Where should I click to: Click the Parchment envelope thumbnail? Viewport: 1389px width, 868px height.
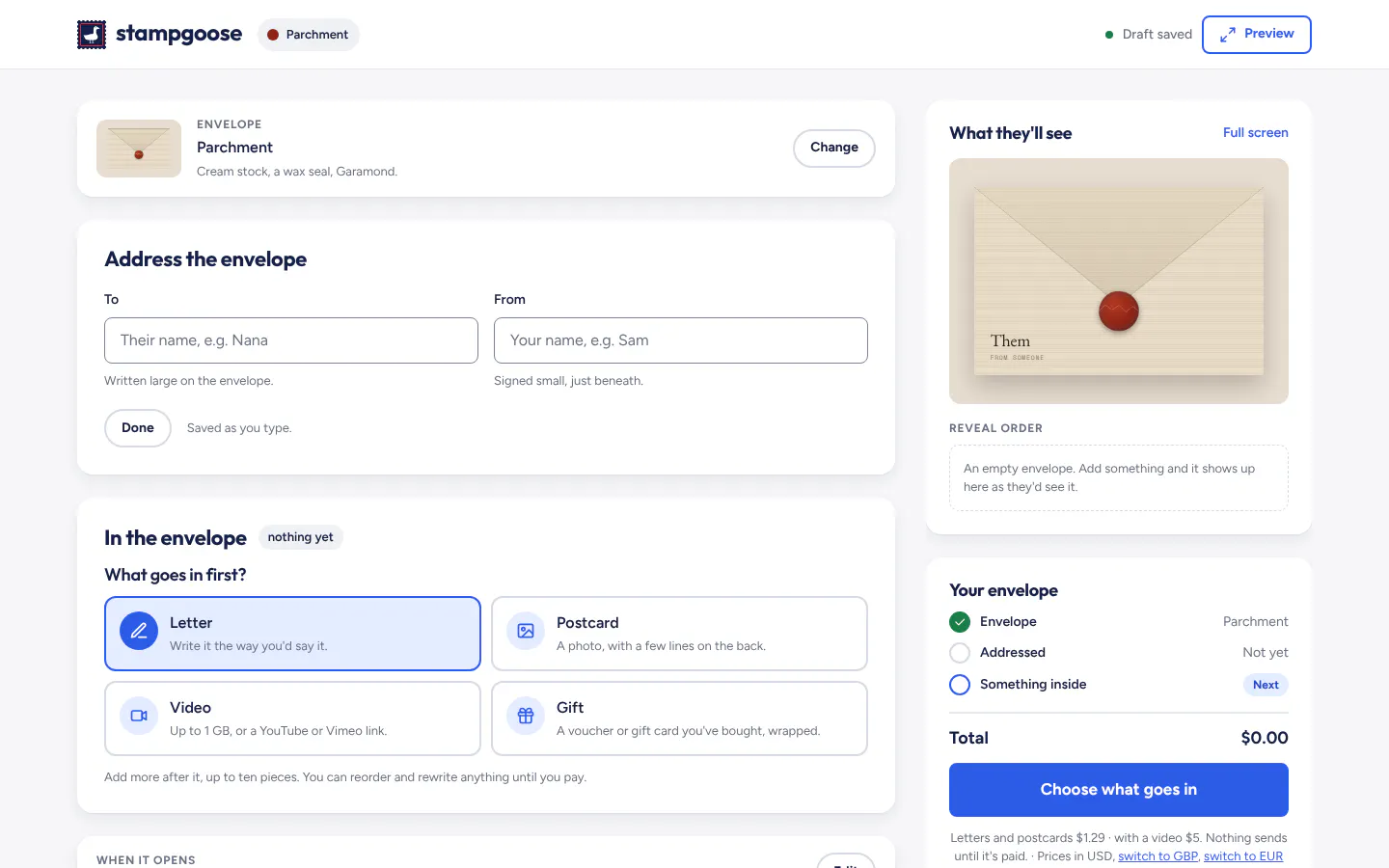click(x=139, y=149)
